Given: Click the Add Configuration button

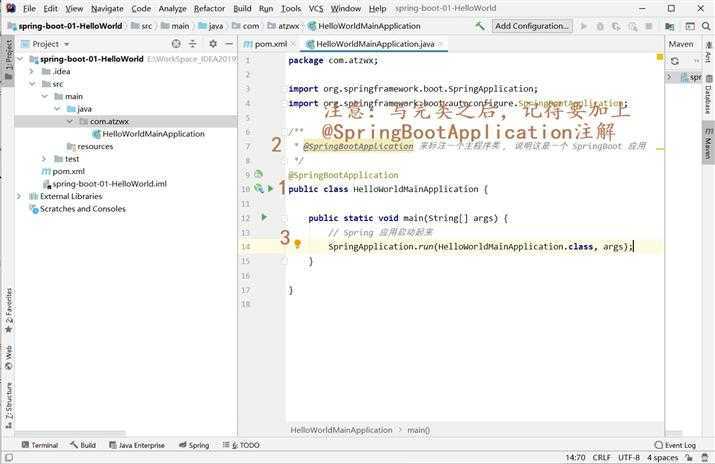Looking at the screenshot, I should (x=532, y=26).
